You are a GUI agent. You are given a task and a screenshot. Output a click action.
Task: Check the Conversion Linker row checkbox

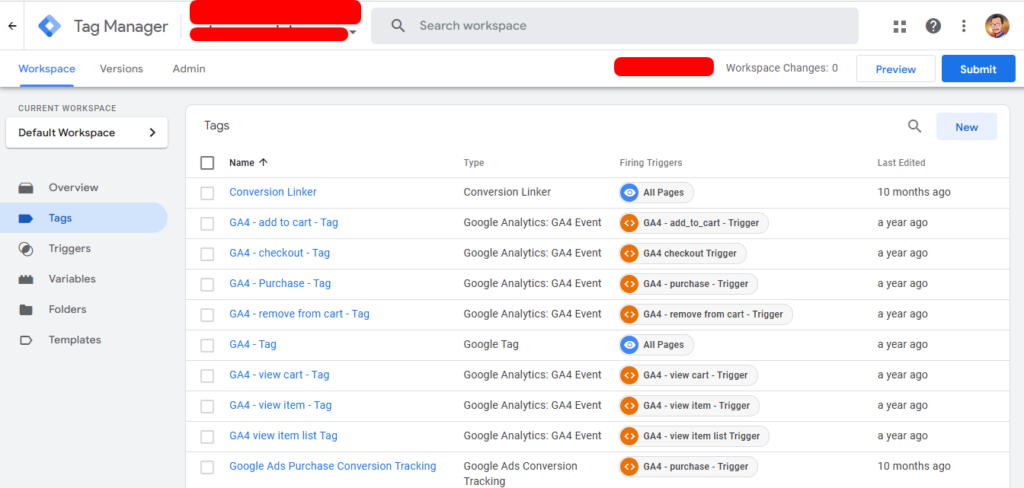coord(207,193)
